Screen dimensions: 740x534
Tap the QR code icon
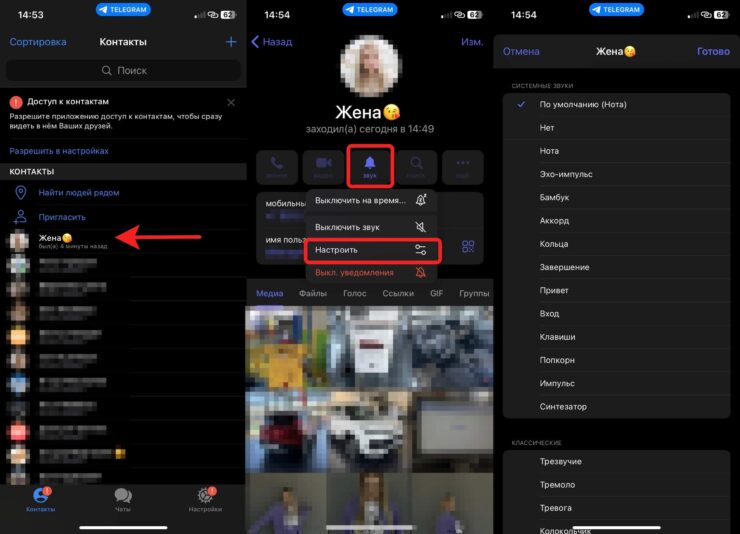468,247
